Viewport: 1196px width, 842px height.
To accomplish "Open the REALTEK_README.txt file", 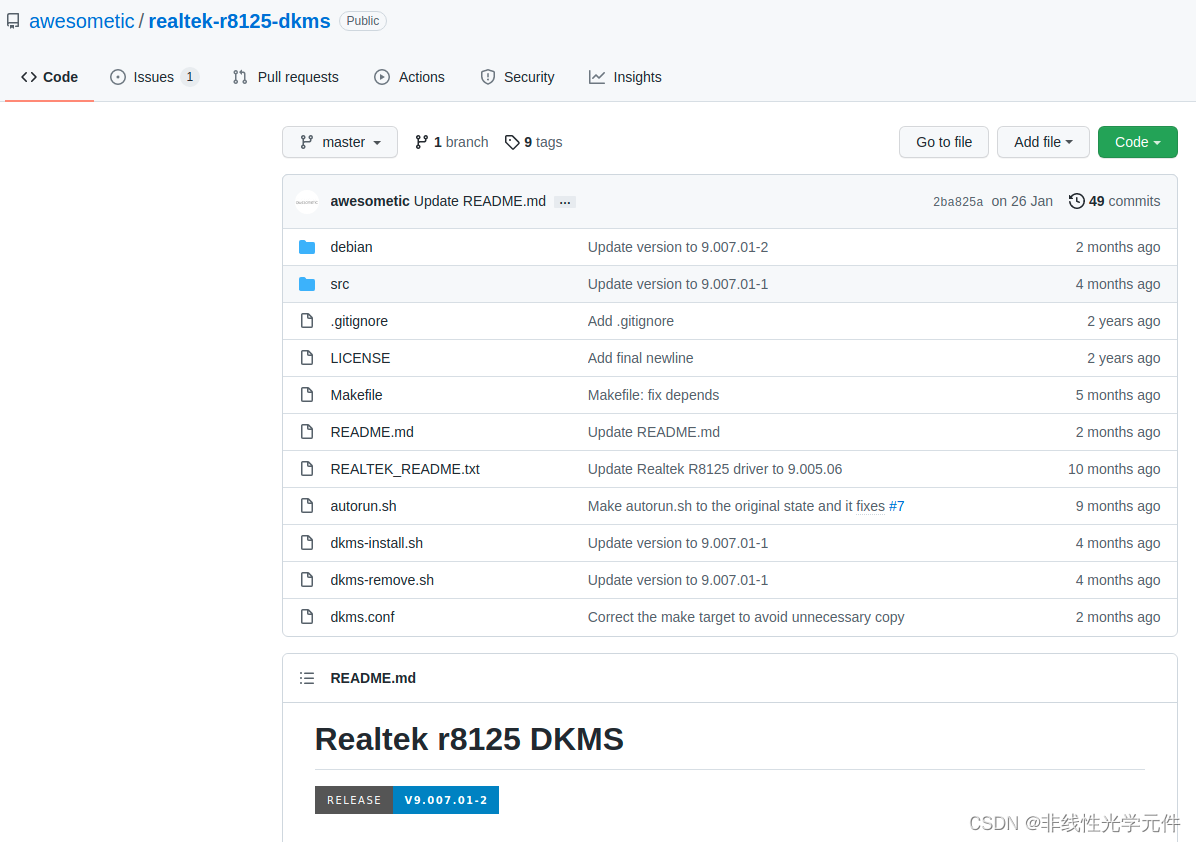I will tap(405, 469).
